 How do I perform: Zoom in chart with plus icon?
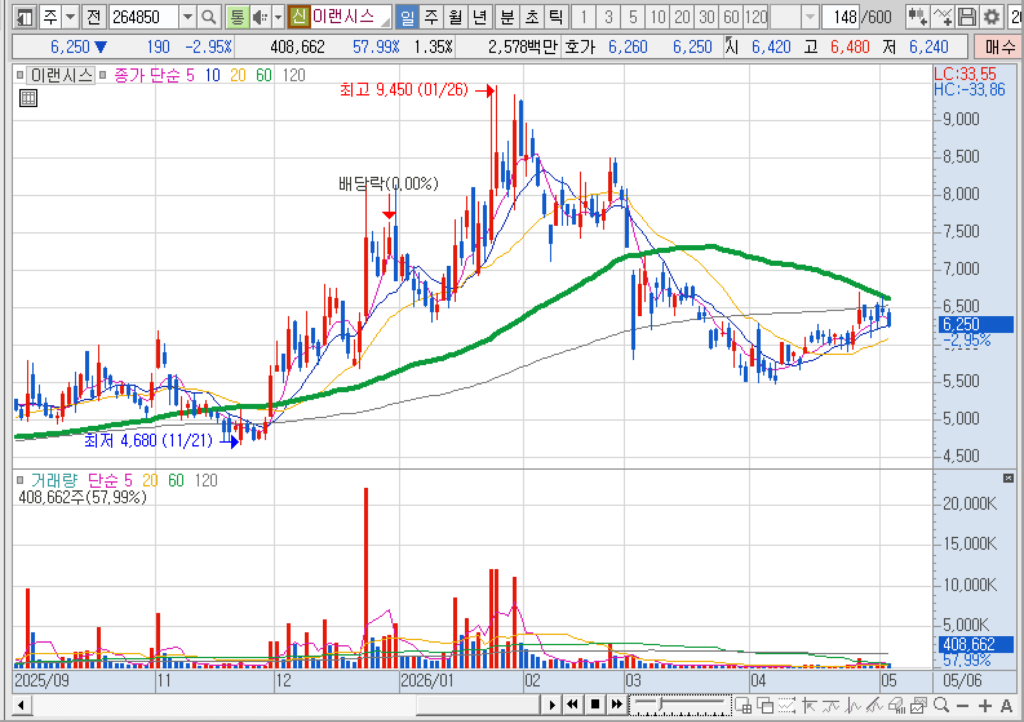click(984, 705)
